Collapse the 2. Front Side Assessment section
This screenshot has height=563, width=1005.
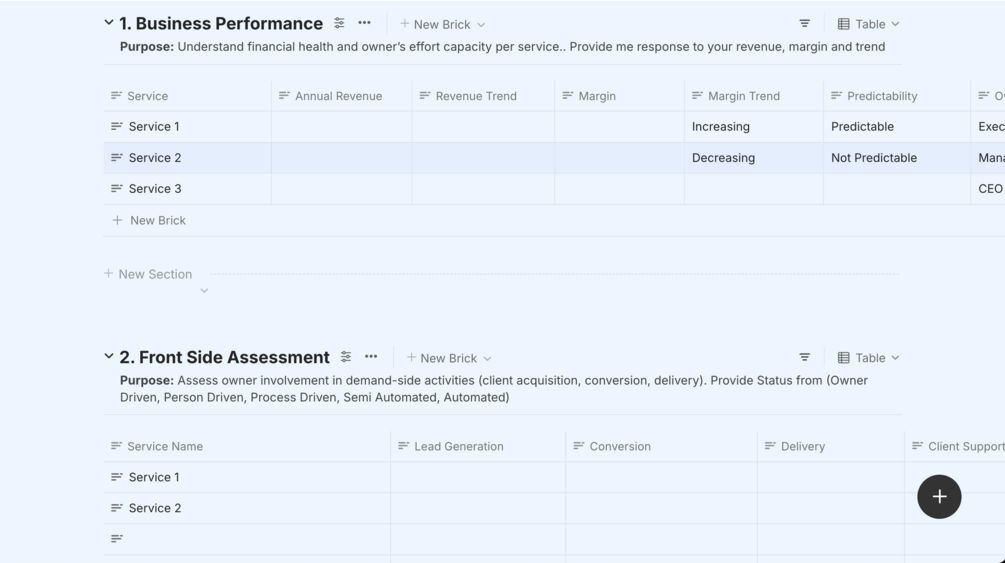tap(109, 356)
